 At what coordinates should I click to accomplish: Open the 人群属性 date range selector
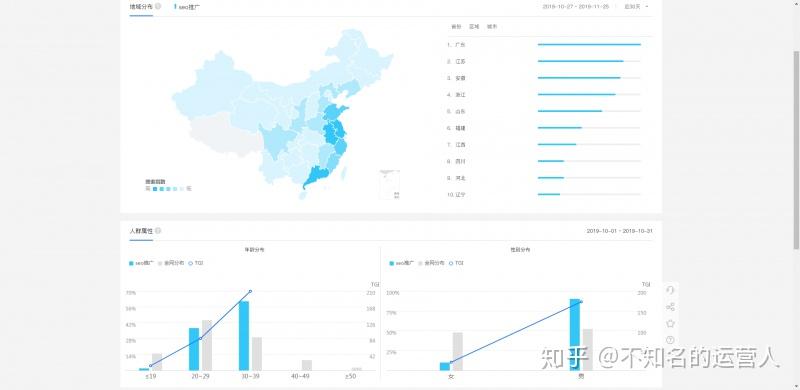[619, 231]
